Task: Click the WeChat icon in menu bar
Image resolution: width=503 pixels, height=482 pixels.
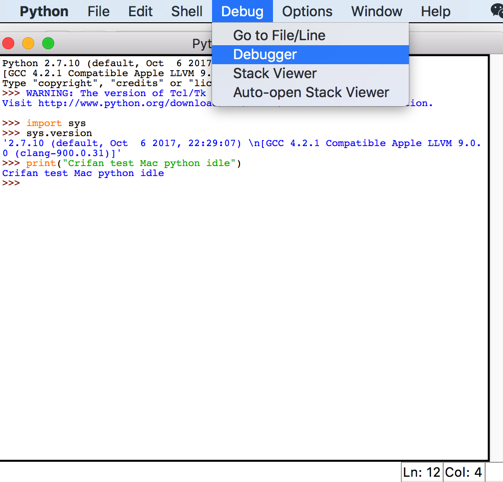Action: pos(497,11)
